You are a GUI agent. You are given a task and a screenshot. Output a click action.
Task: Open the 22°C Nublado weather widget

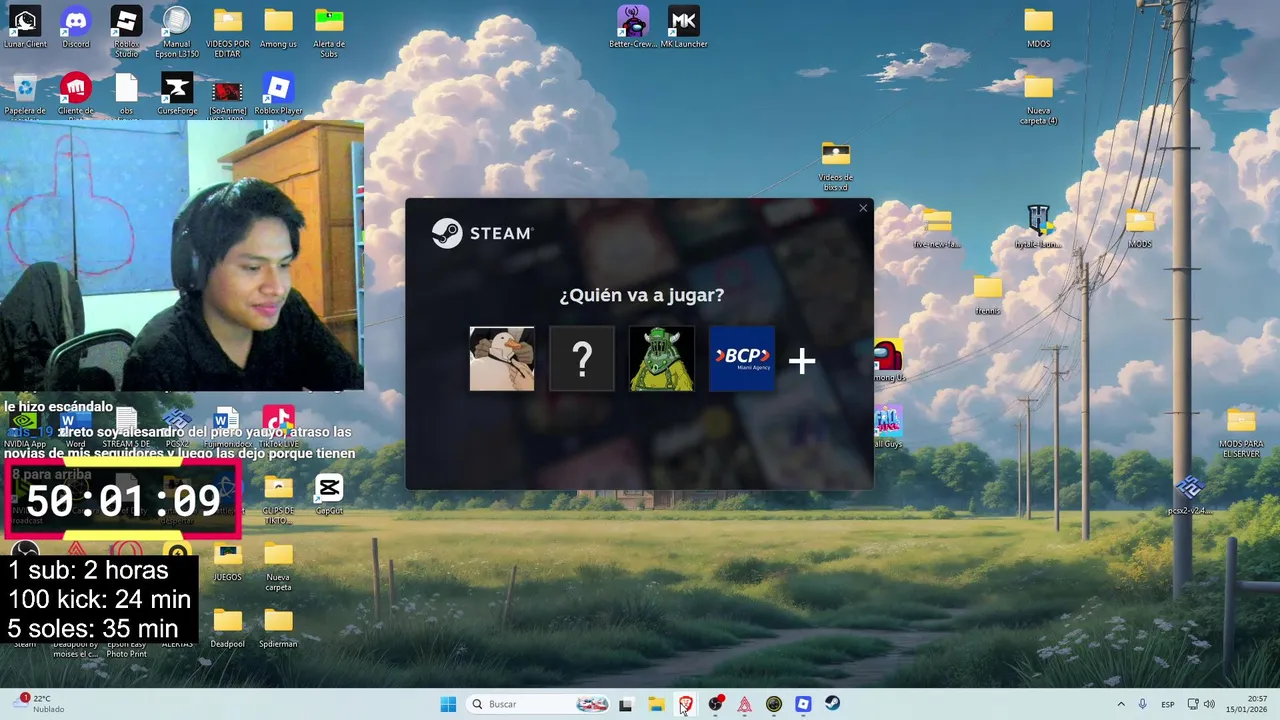40,704
